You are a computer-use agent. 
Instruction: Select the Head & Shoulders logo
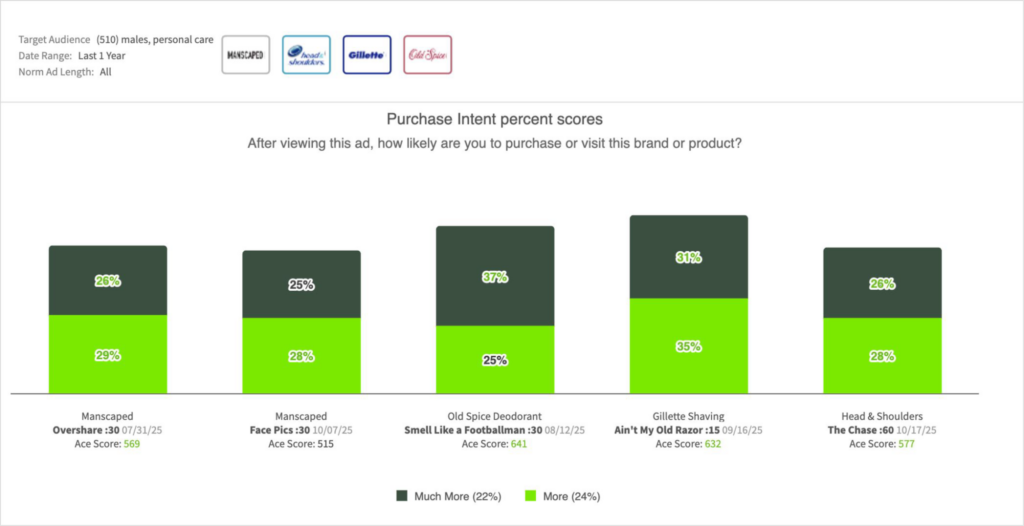click(x=306, y=55)
